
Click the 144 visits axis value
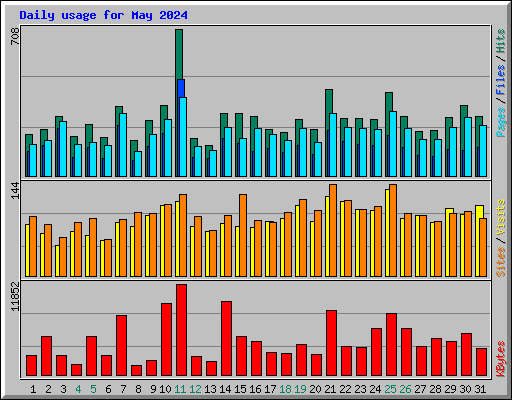(x=15, y=191)
